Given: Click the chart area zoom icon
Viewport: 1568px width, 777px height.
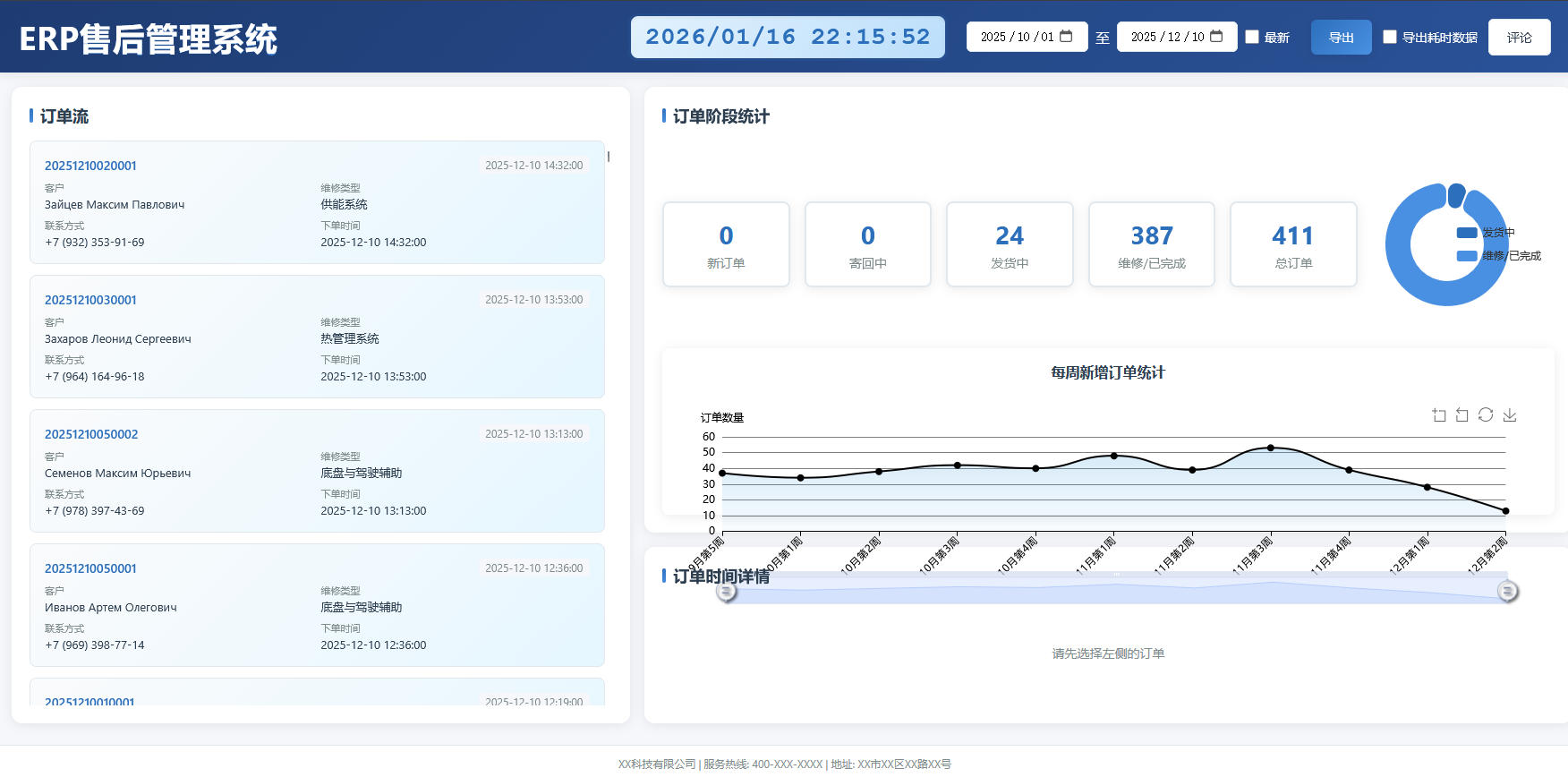Looking at the screenshot, I should tap(1439, 415).
